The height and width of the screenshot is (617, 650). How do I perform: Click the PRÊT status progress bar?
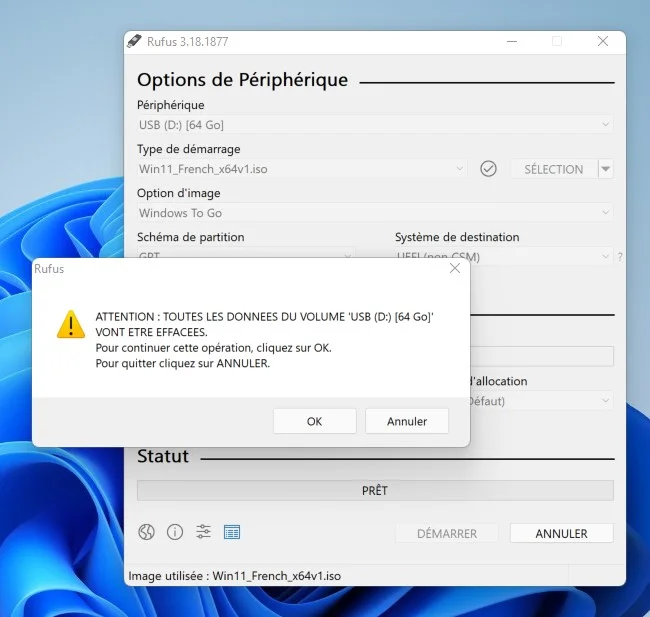375,491
